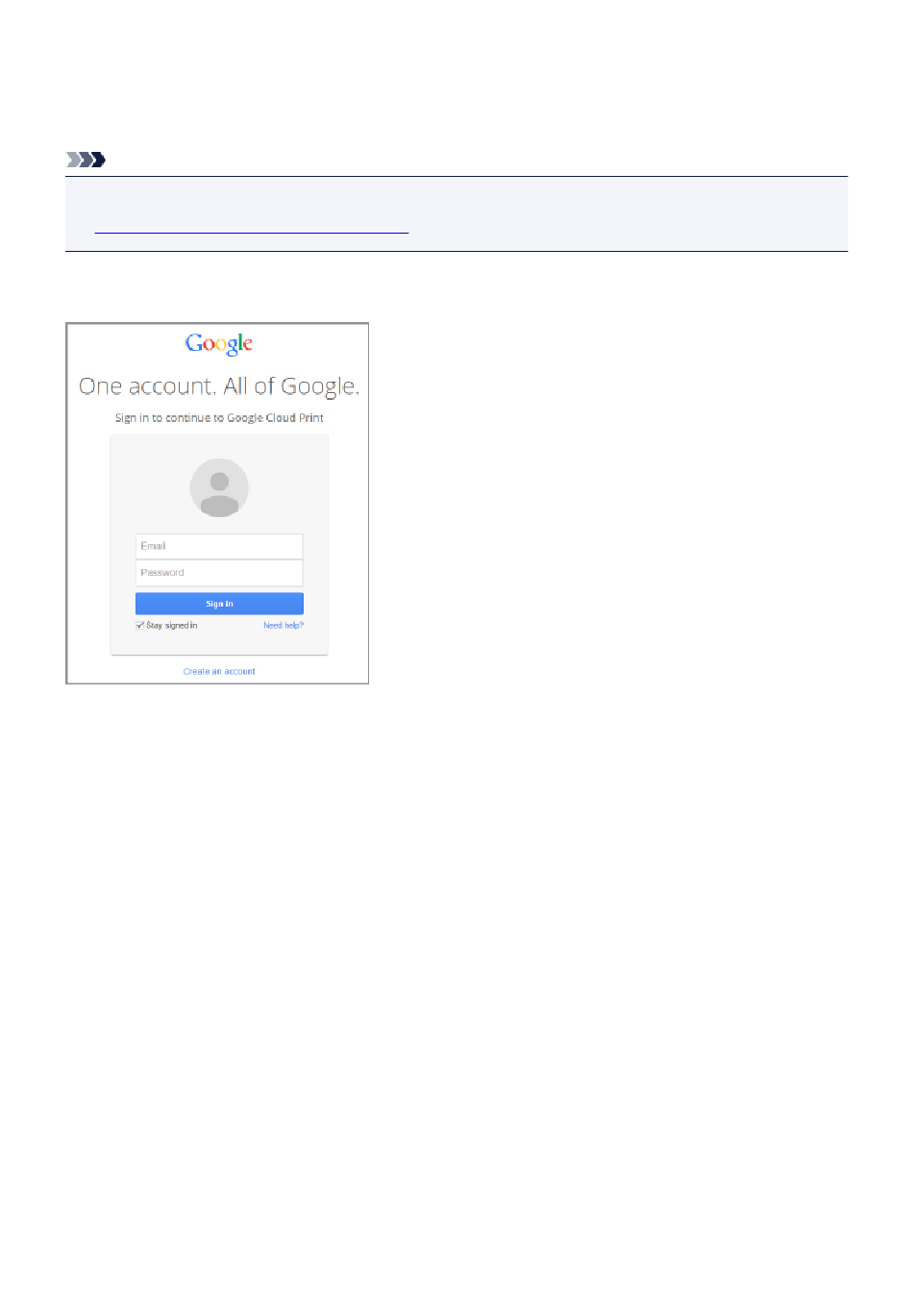Image resolution: width=913 pixels, height=1316 pixels.
Task: Click the Sign in to continue subtitle text
Action: 219,418
